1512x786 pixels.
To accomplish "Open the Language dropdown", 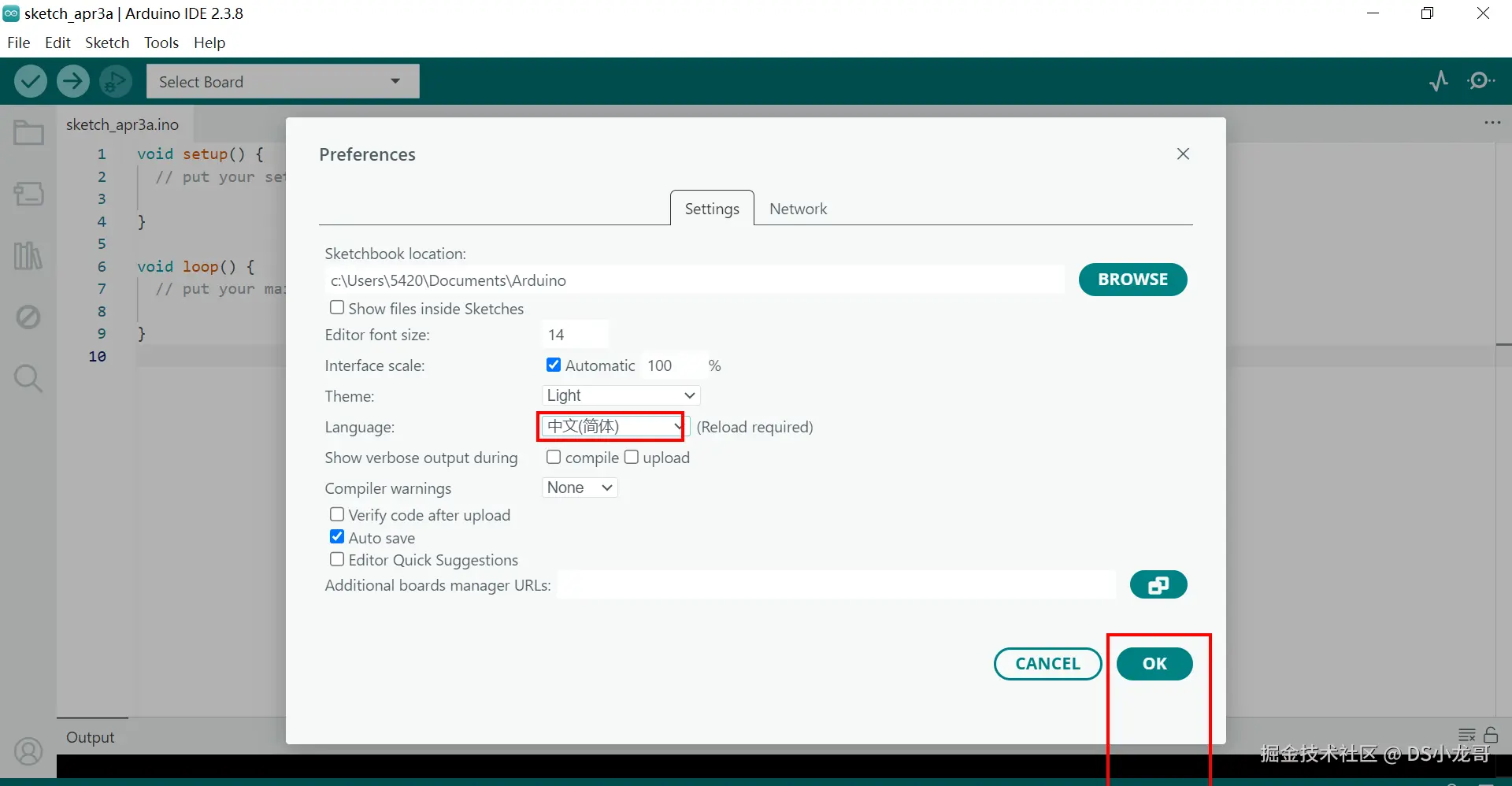I will coord(614,426).
